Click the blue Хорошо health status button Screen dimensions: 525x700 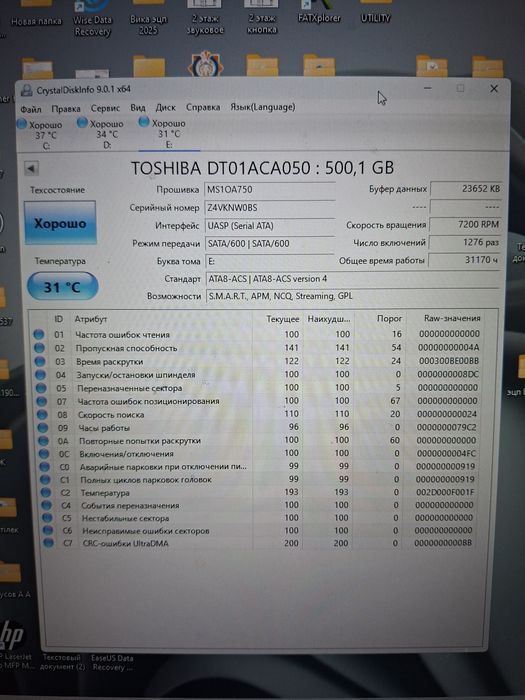coord(60,223)
